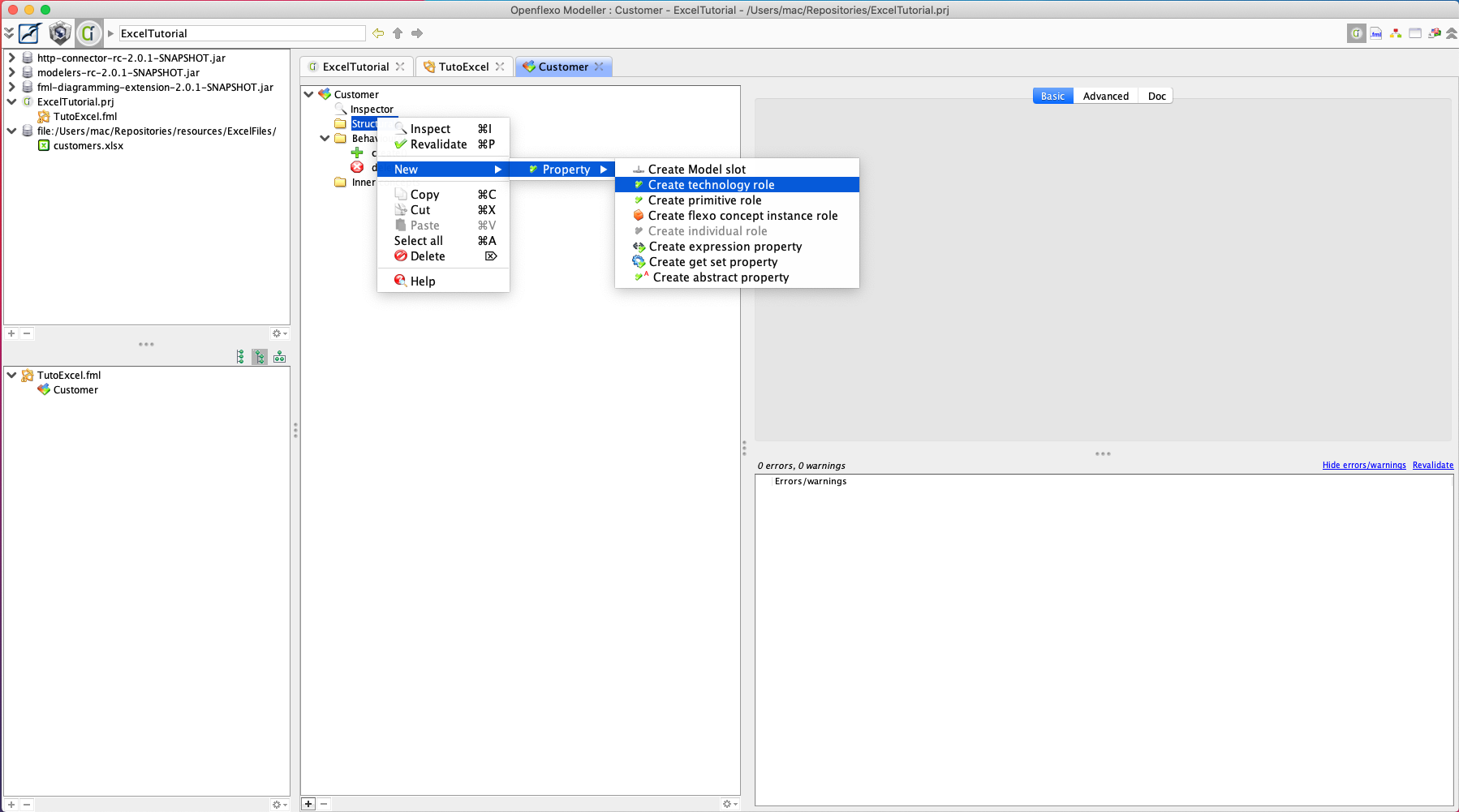Click the window-shaped perspective icon

[x=1415, y=33]
